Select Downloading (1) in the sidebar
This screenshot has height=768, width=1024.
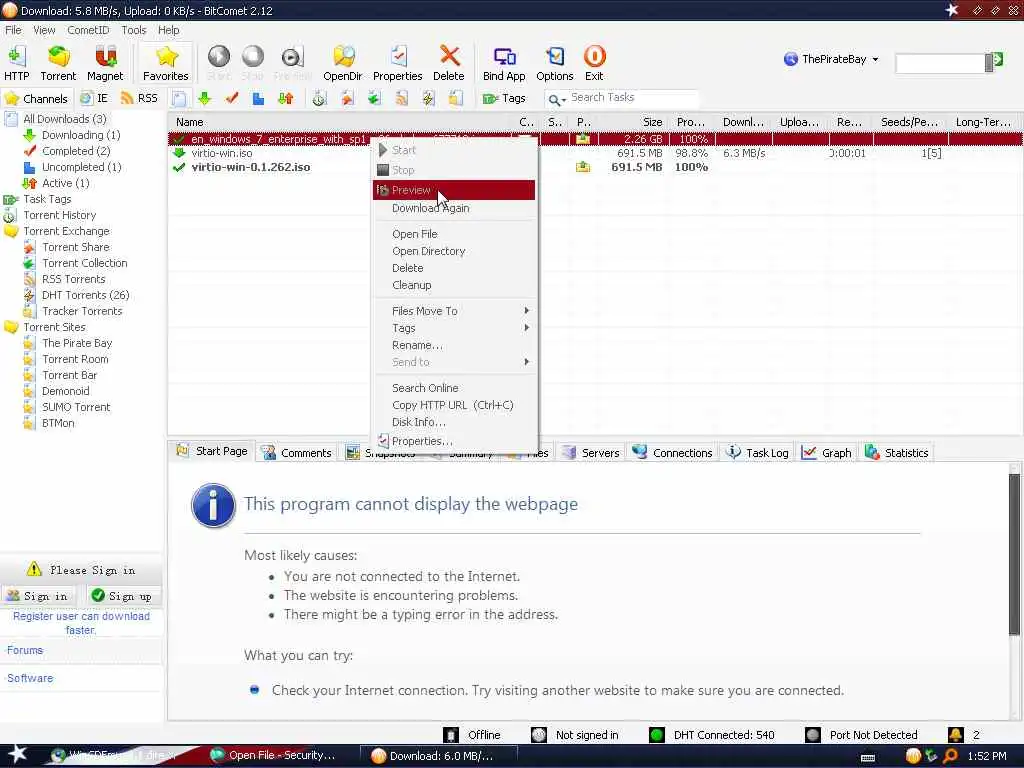(x=81, y=135)
